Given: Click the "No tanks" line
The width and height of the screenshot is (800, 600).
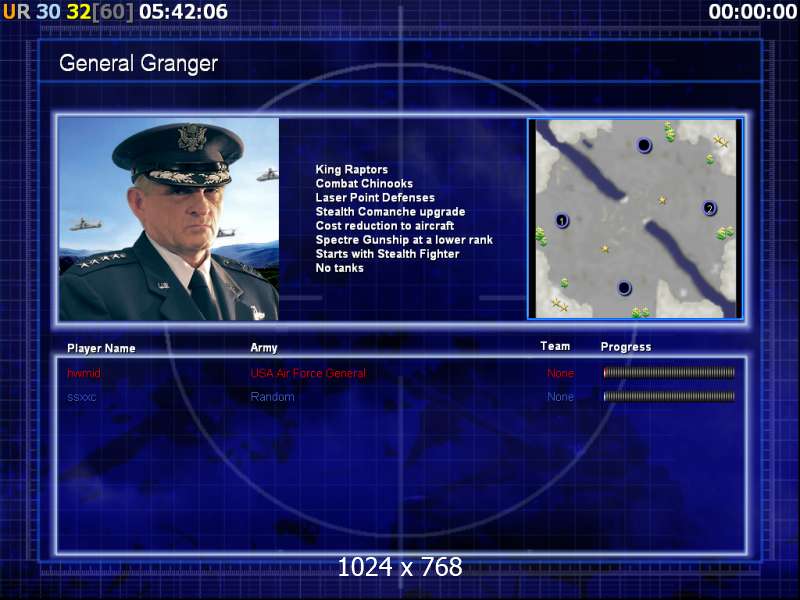Looking at the screenshot, I should click(339, 268).
